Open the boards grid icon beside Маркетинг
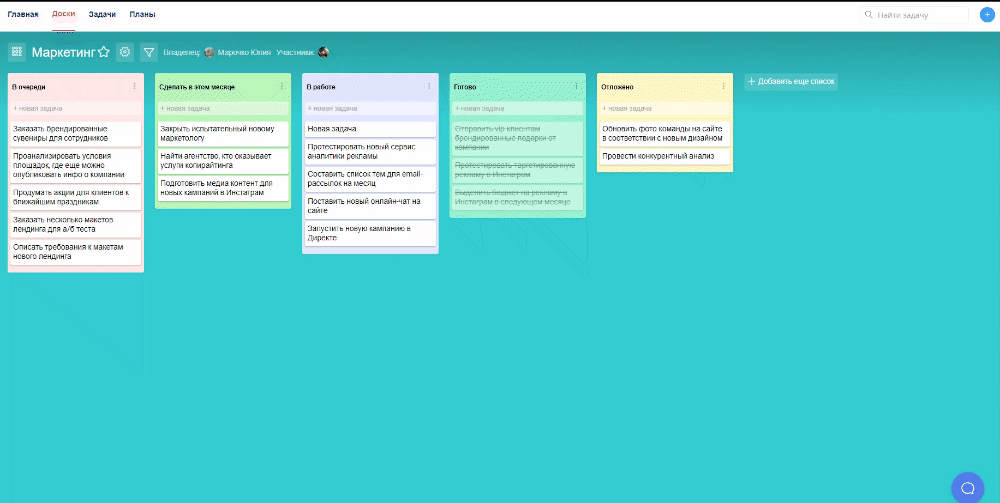The image size is (1000, 503). coord(17,52)
